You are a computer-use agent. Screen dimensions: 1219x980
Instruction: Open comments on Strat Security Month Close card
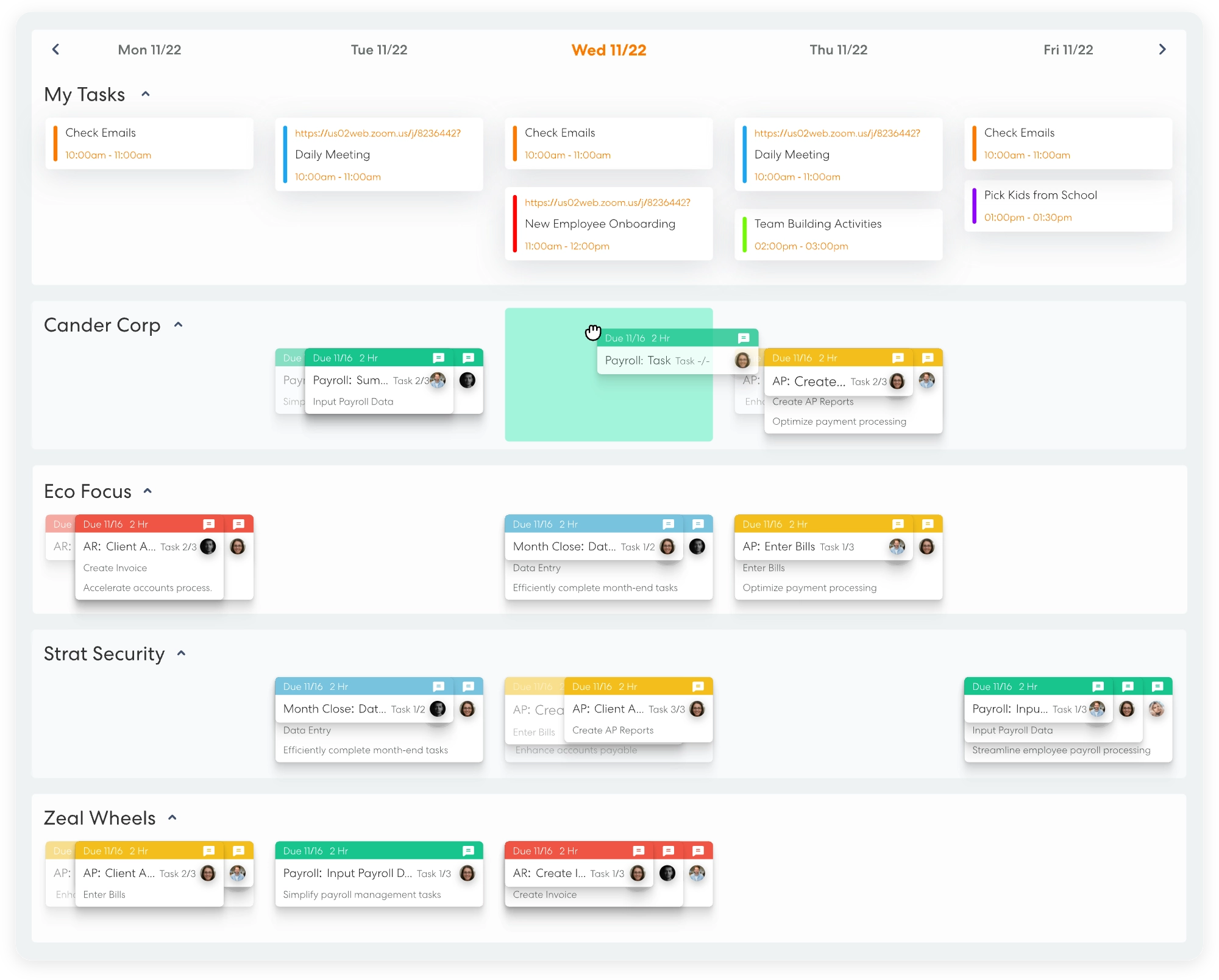[438, 687]
